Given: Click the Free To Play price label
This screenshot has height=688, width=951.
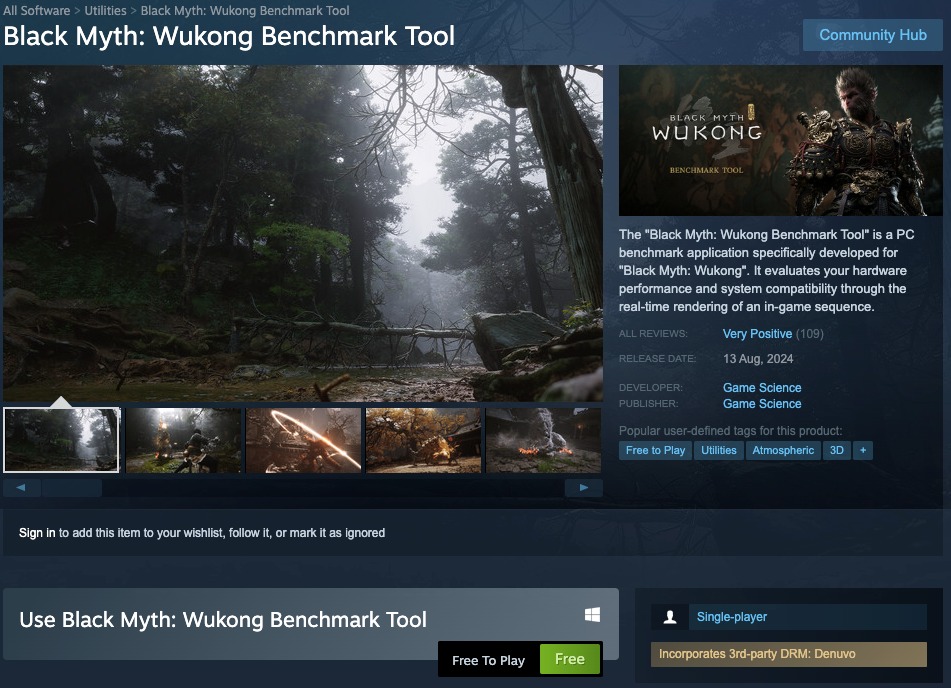Looking at the screenshot, I should [488, 660].
